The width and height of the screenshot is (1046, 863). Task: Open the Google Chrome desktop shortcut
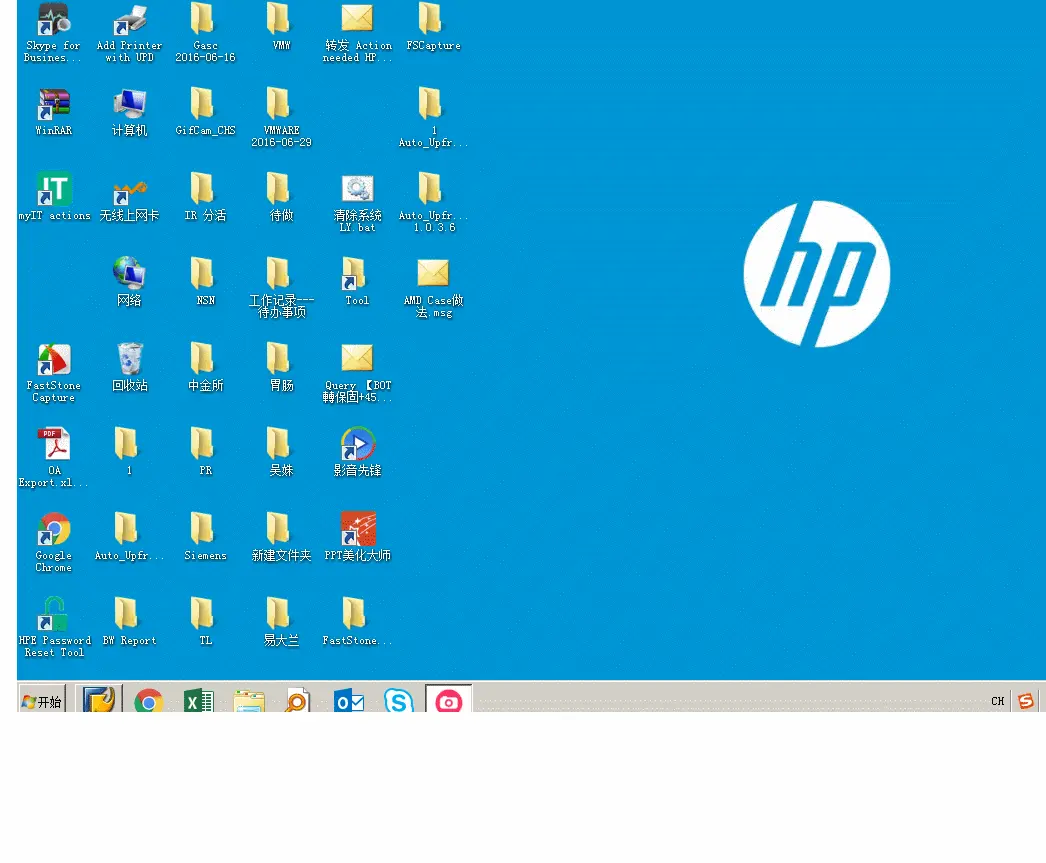(x=53, y=542)
